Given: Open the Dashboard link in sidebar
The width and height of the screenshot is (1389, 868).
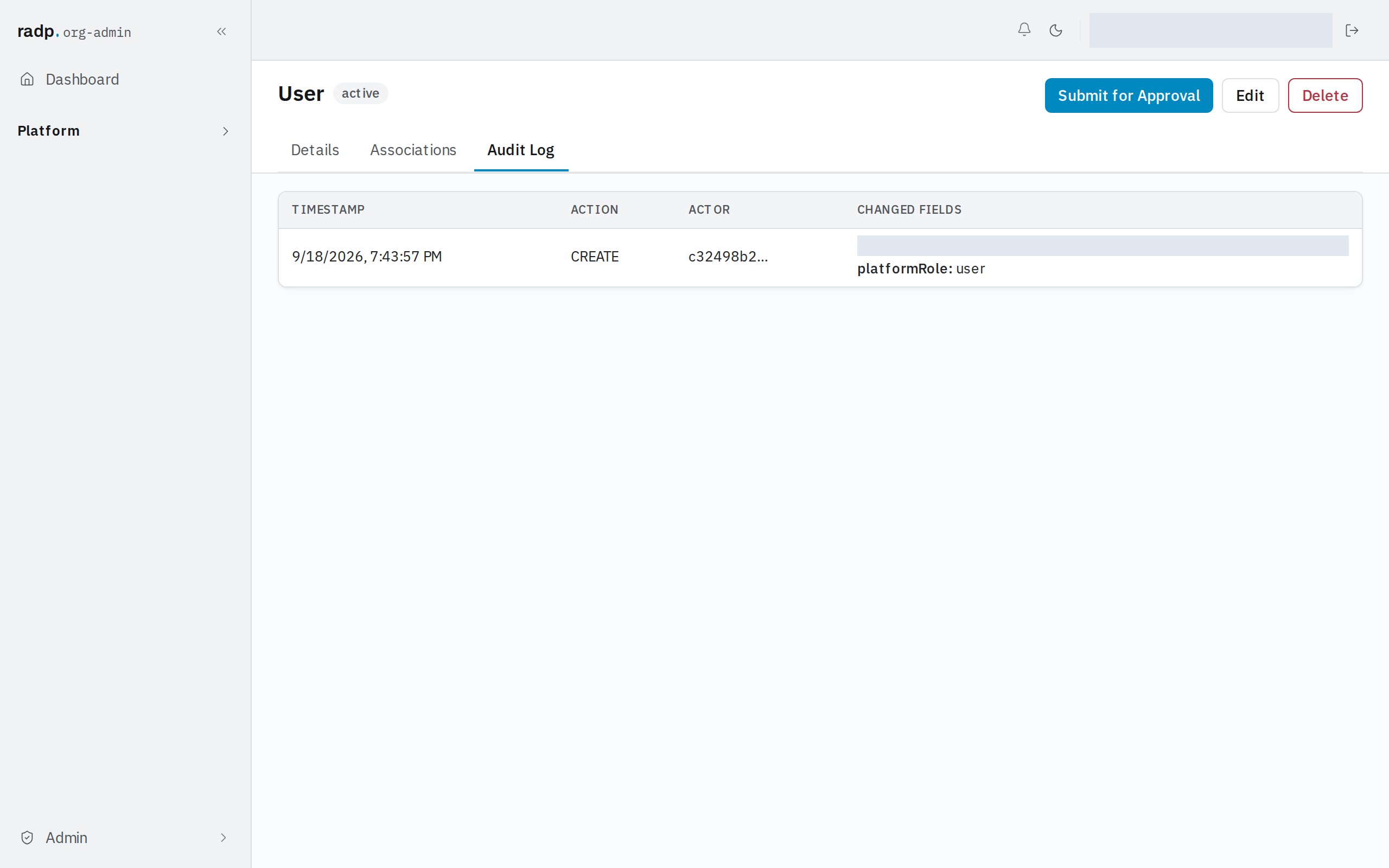Looking at the screenshot, I should 82,79.
